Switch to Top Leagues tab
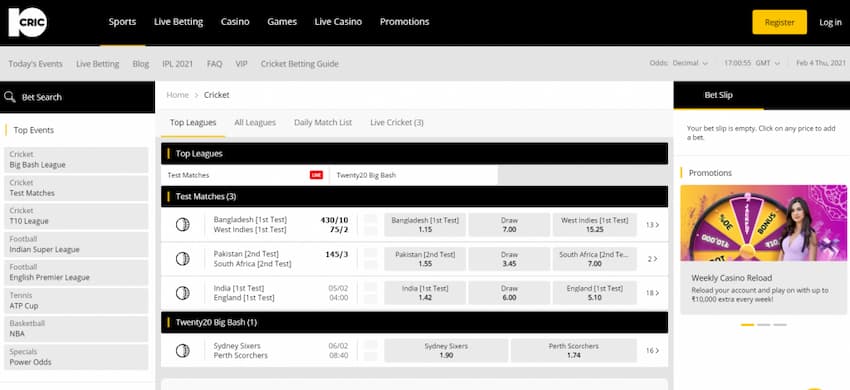Image resolution: width=850 pixels, height=390 pixels. click(x=193, y=123)
